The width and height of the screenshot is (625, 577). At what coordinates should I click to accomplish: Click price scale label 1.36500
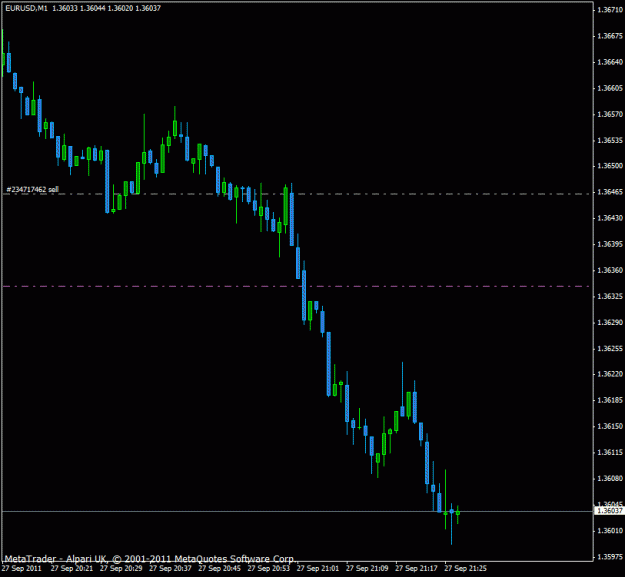[610, 166]
